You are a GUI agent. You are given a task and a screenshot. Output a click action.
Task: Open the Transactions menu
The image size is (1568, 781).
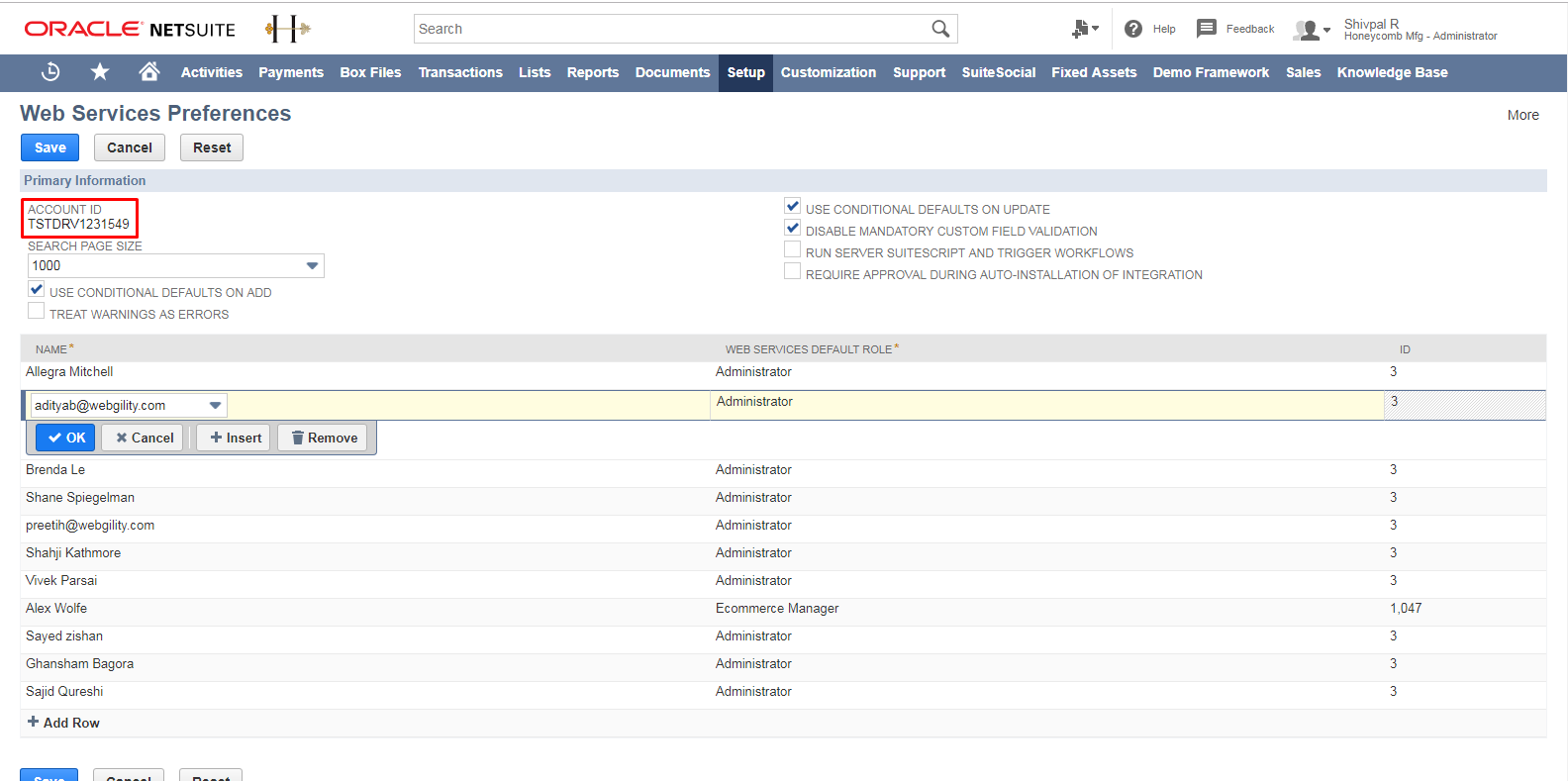460,72
